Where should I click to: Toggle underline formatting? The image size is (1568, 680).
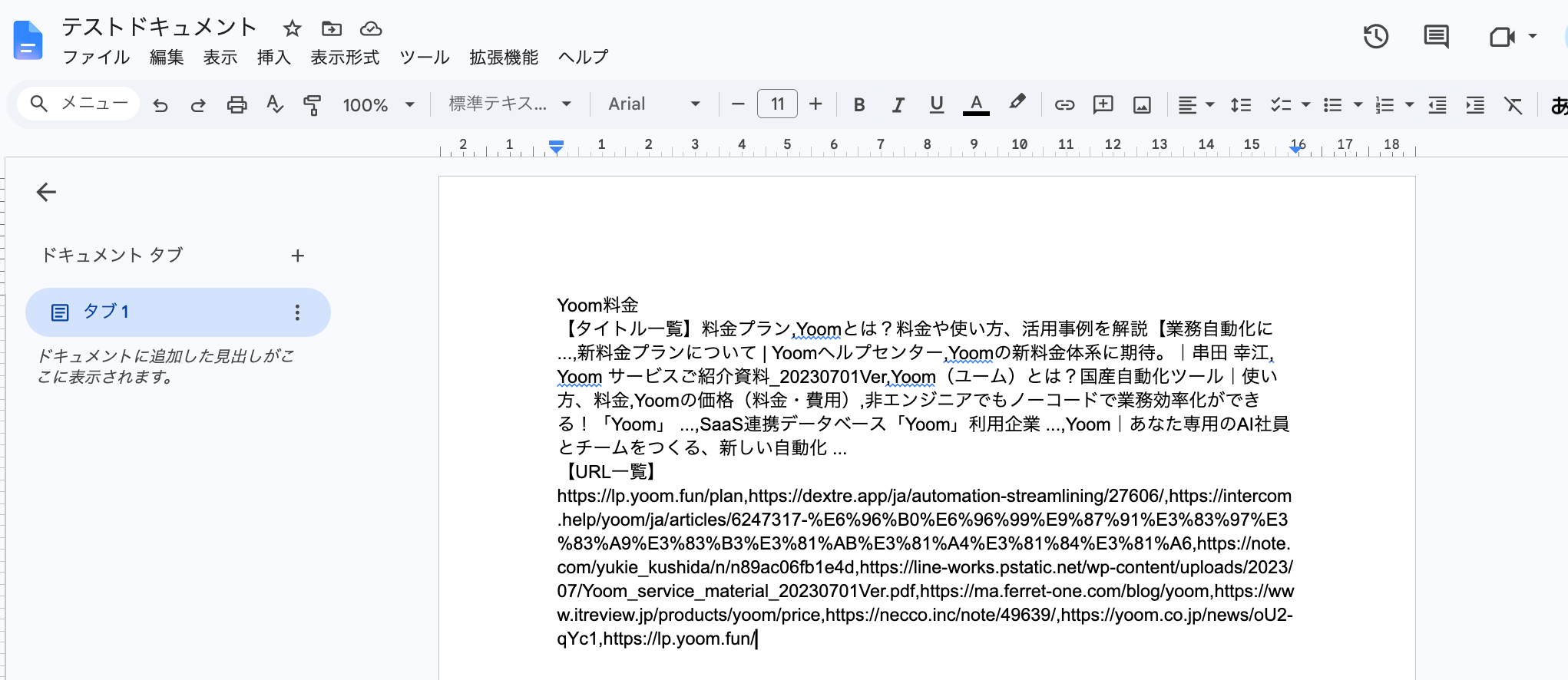pyautogui.click(x=936, y=104)
